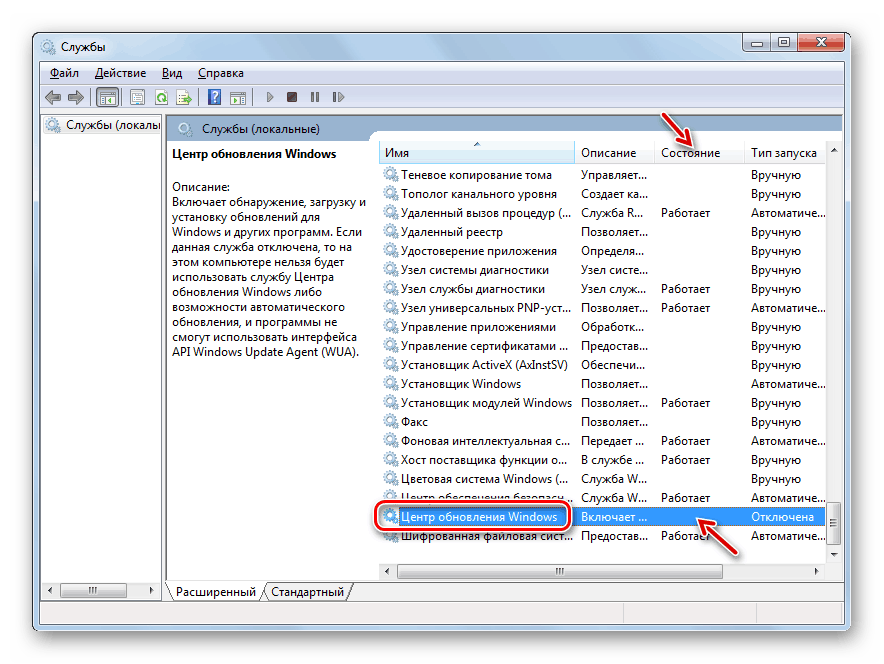Sort by the Описание column header
Image resolution: width=884 pixels, height=664 pixels.
615,153
